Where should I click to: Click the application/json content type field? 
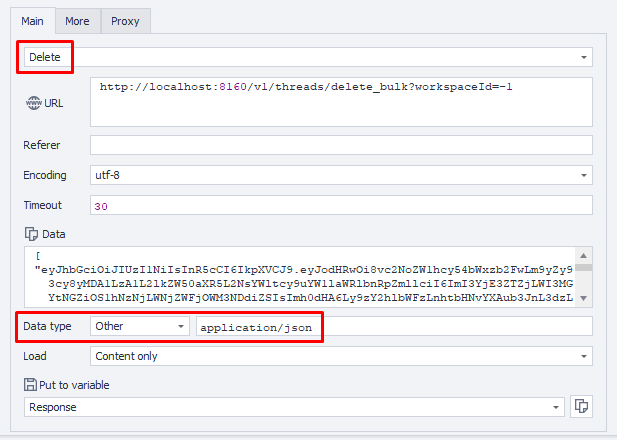(x=394, y=326)
